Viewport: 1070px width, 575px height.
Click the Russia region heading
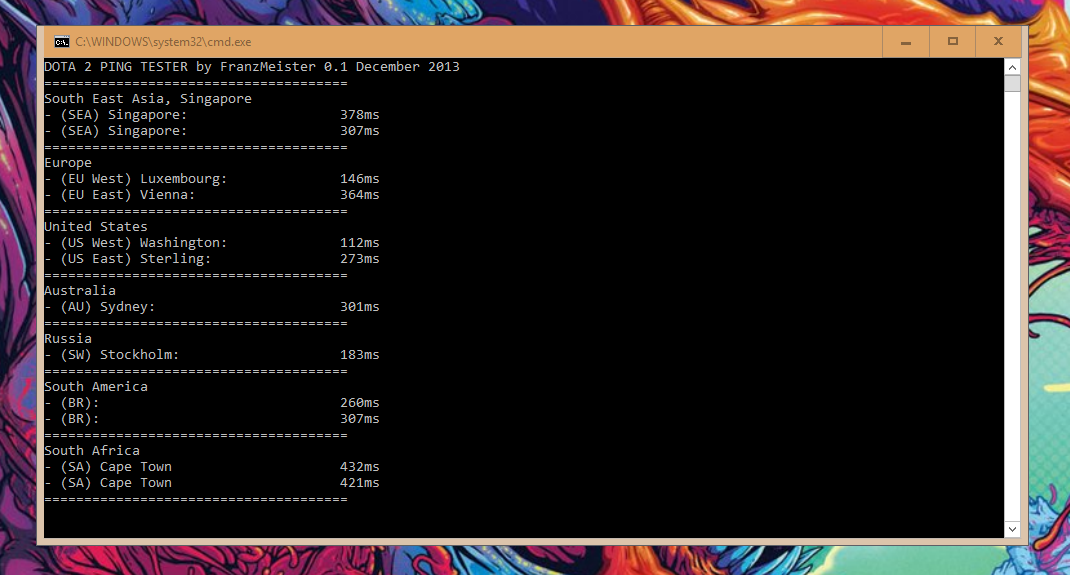[68, 339]
